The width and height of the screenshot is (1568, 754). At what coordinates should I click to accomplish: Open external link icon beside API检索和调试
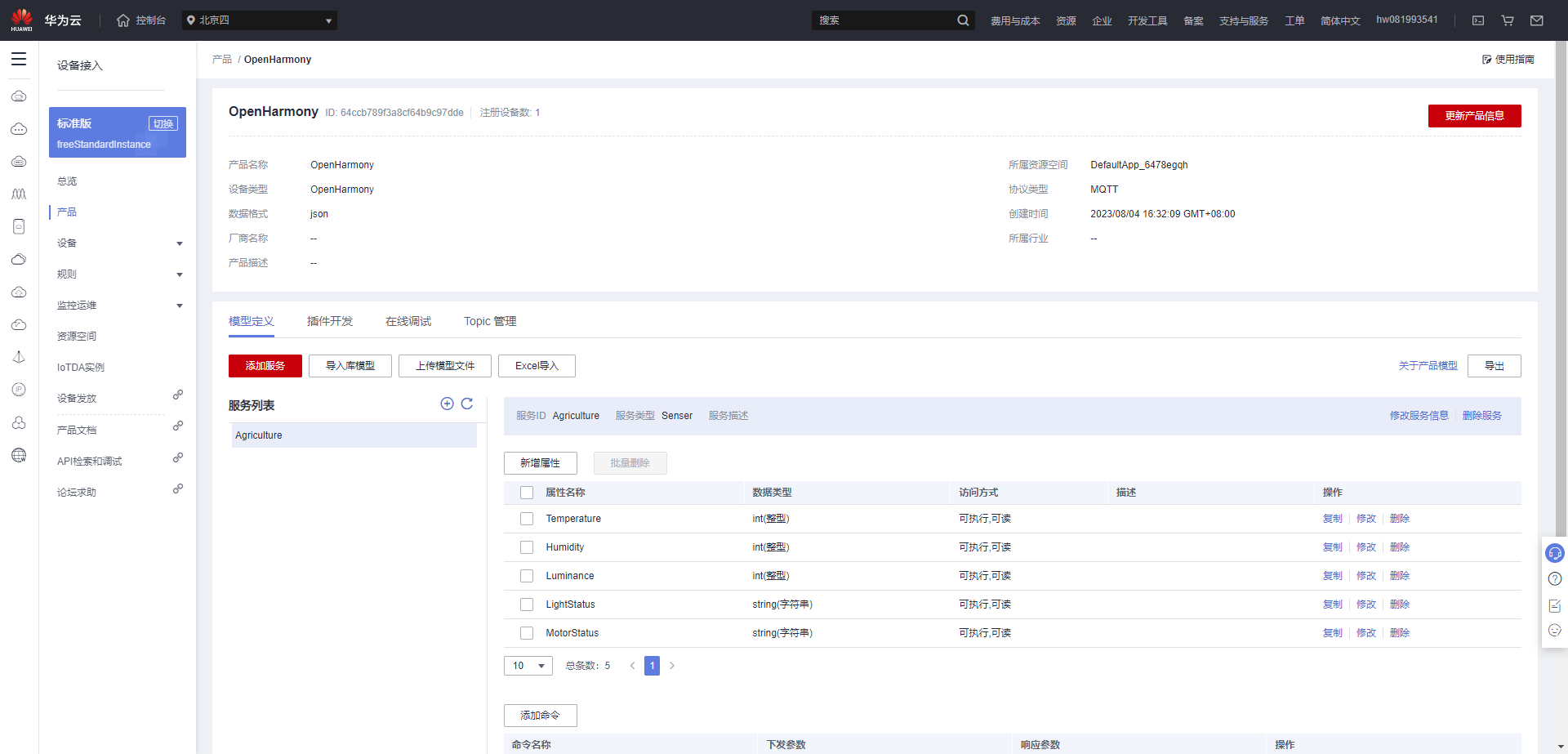click(x=178, y=457)
